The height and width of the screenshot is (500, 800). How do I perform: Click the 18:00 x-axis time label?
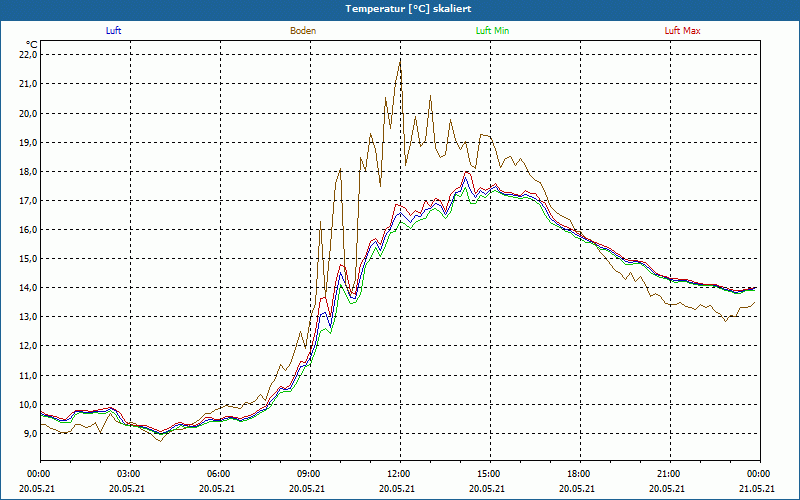coord(580,474)
